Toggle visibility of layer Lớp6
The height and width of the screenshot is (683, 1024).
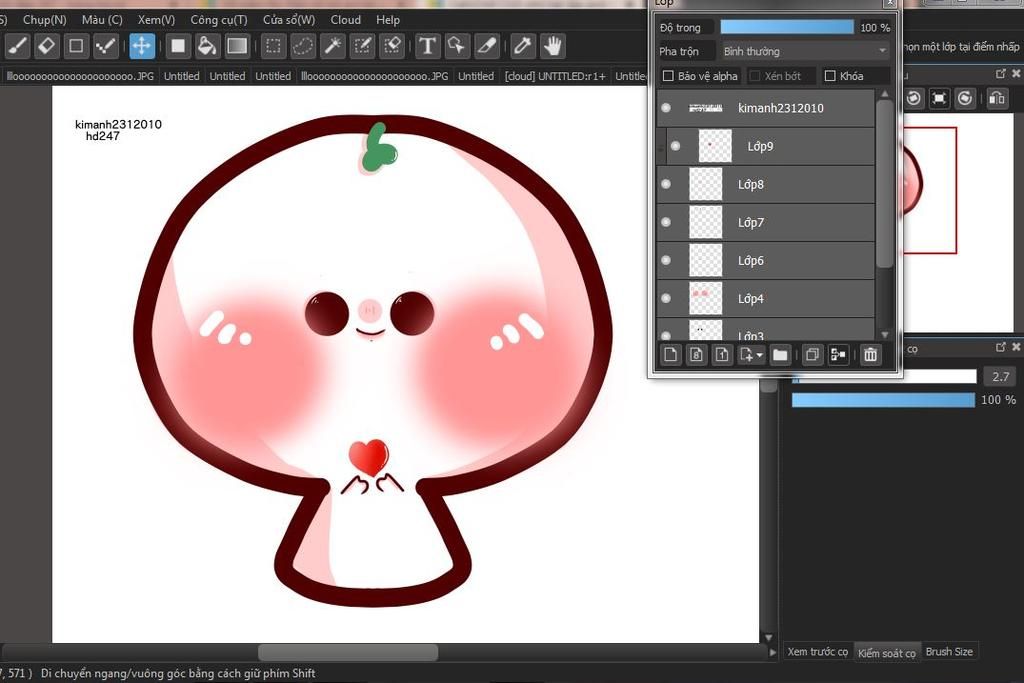(665, 261)
